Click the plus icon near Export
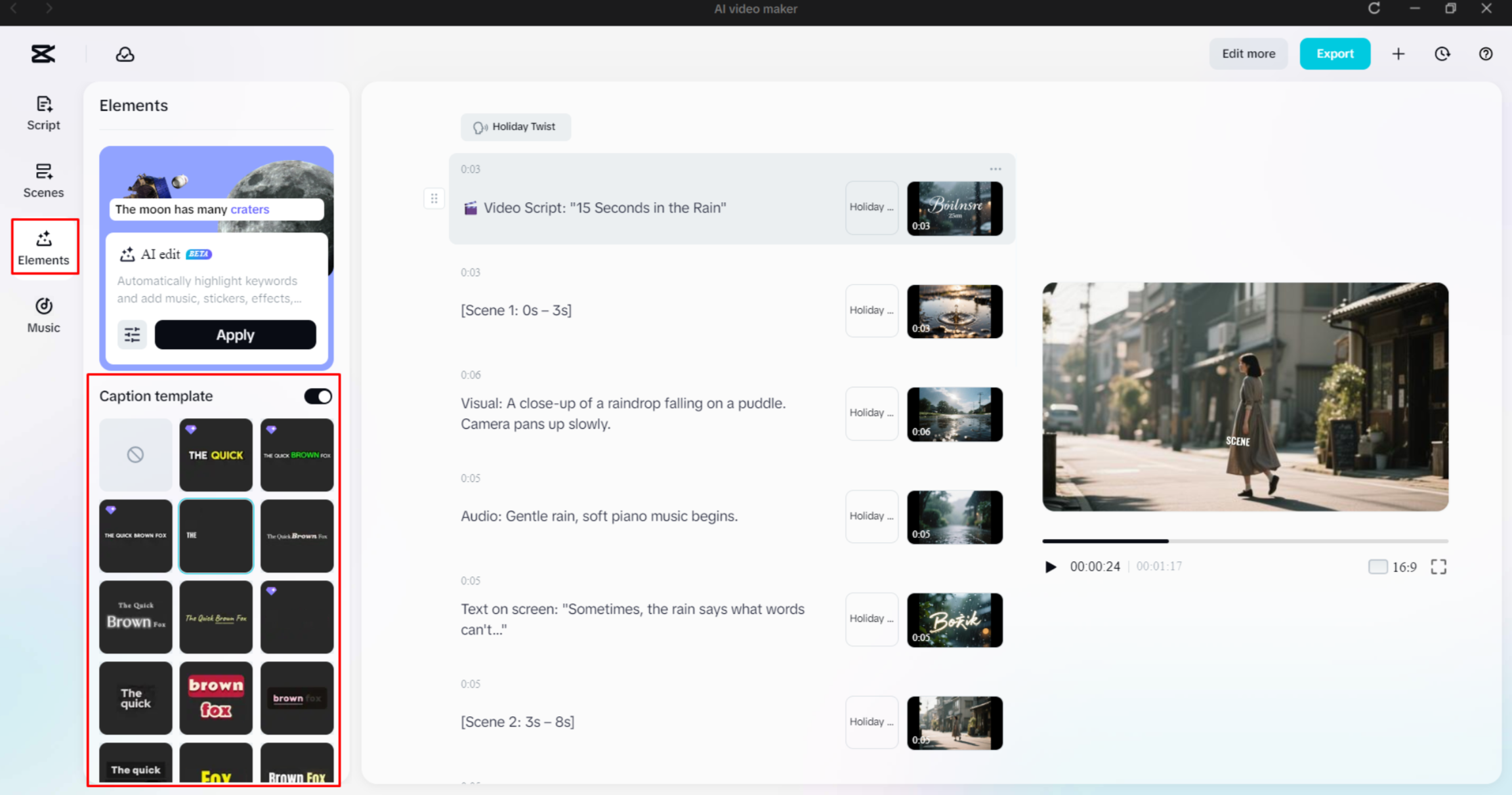 tap(1398, 54)
